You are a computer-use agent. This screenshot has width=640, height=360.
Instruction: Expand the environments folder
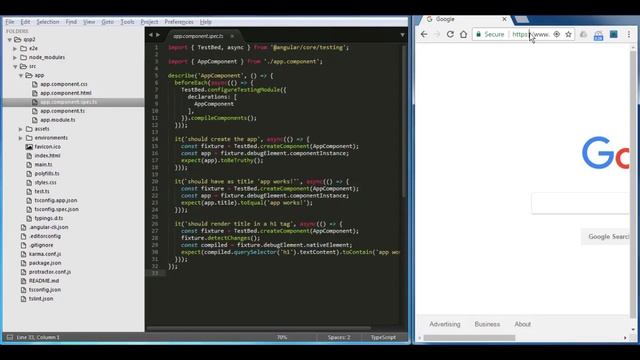(x=21, y=138)
